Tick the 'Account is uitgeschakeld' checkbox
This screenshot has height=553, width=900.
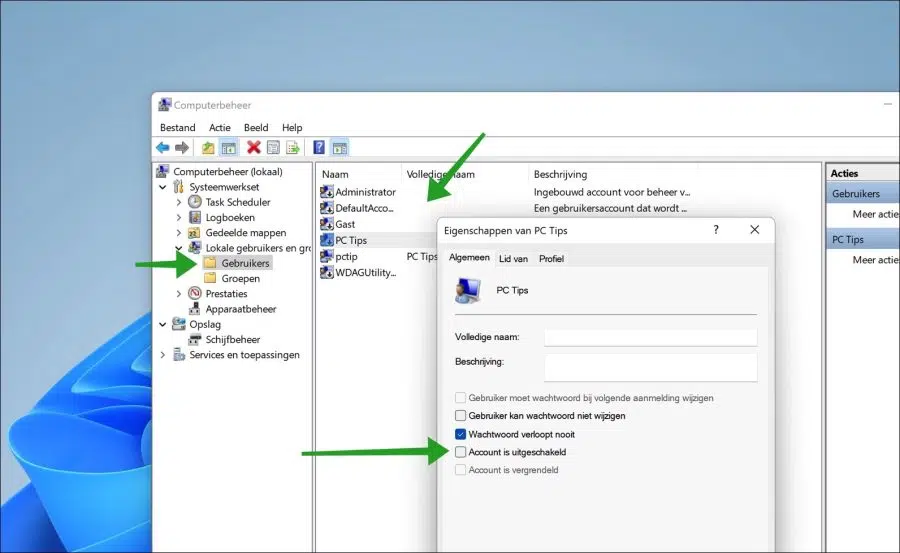pyautogui.click(x=460, y=452)
